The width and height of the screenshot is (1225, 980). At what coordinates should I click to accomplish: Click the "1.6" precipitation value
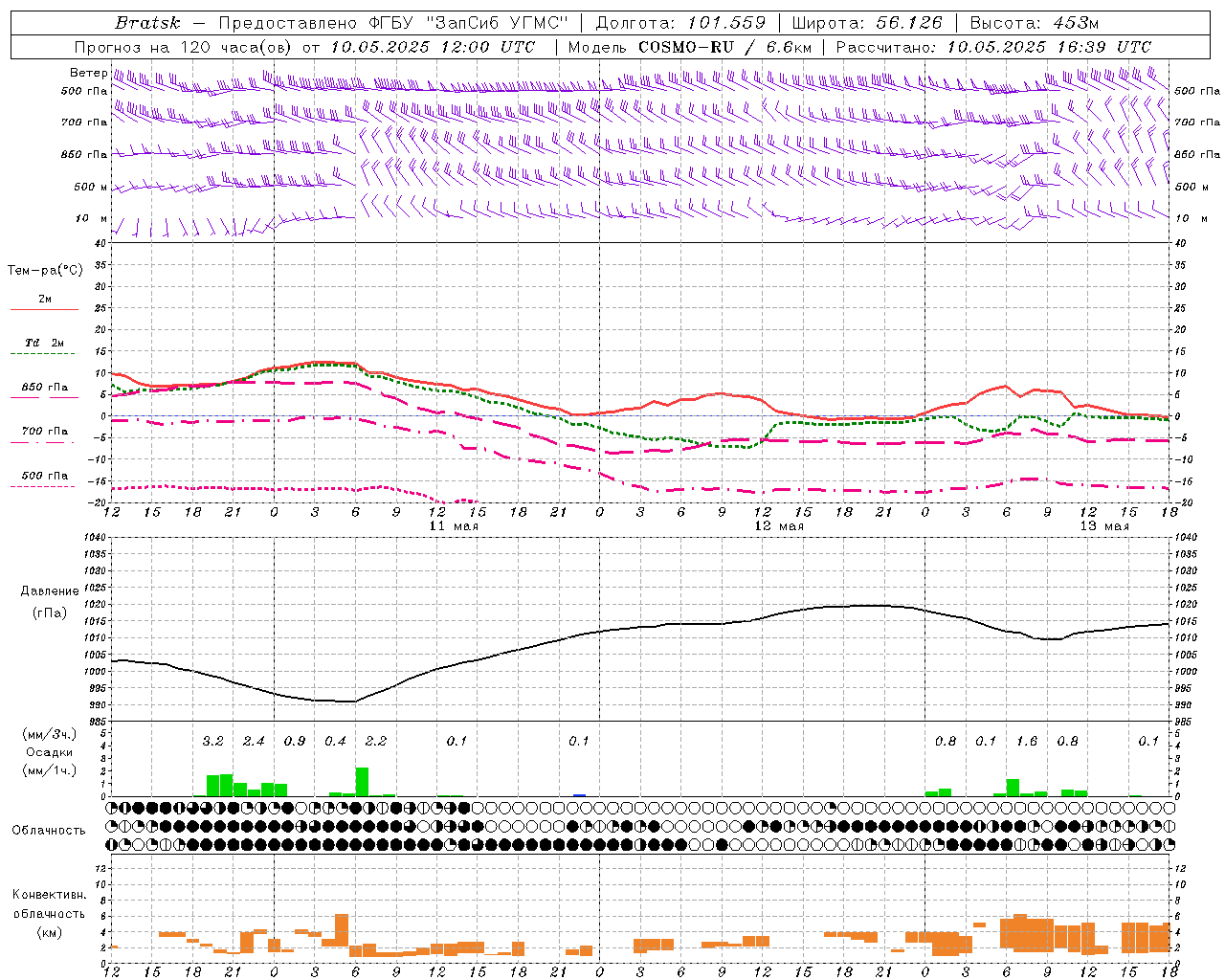click(1027, 741)
